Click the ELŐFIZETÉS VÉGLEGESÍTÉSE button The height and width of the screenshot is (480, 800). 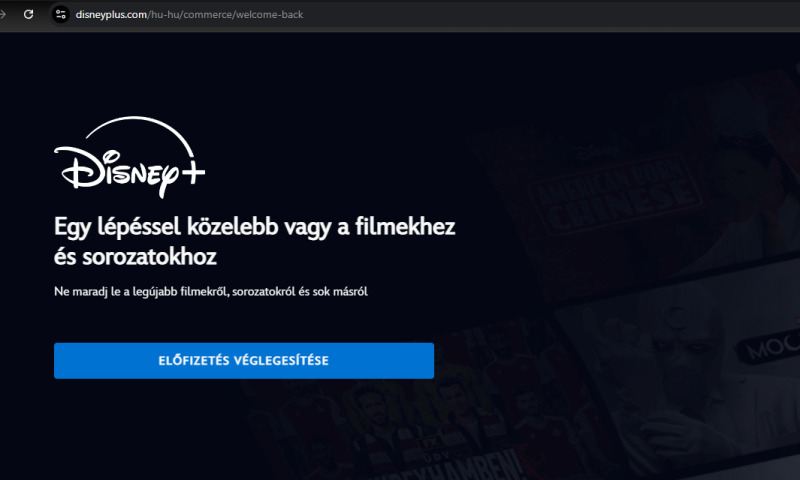click(x=244, y=361)
